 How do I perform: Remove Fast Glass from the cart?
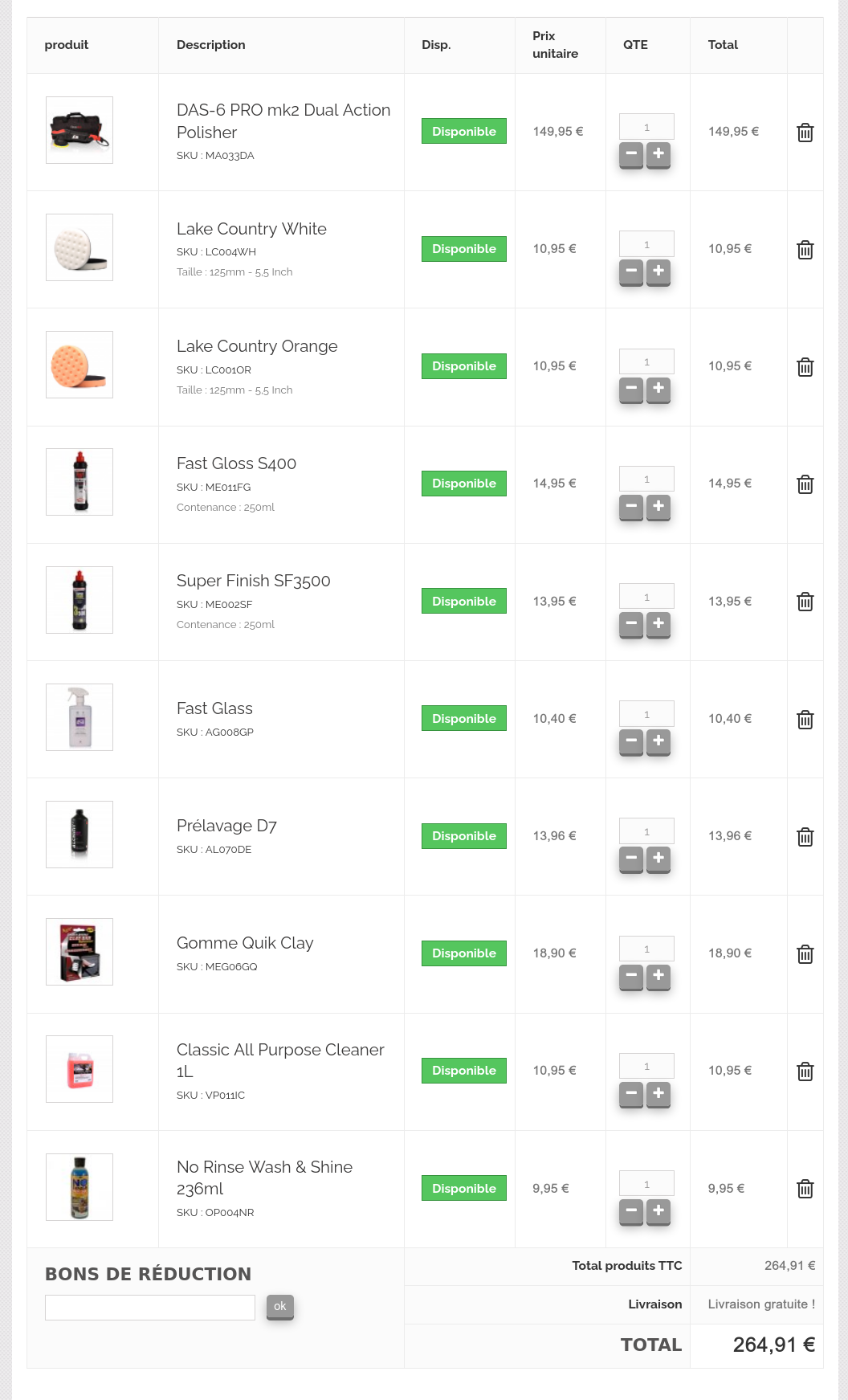click(x=805, y=720)
